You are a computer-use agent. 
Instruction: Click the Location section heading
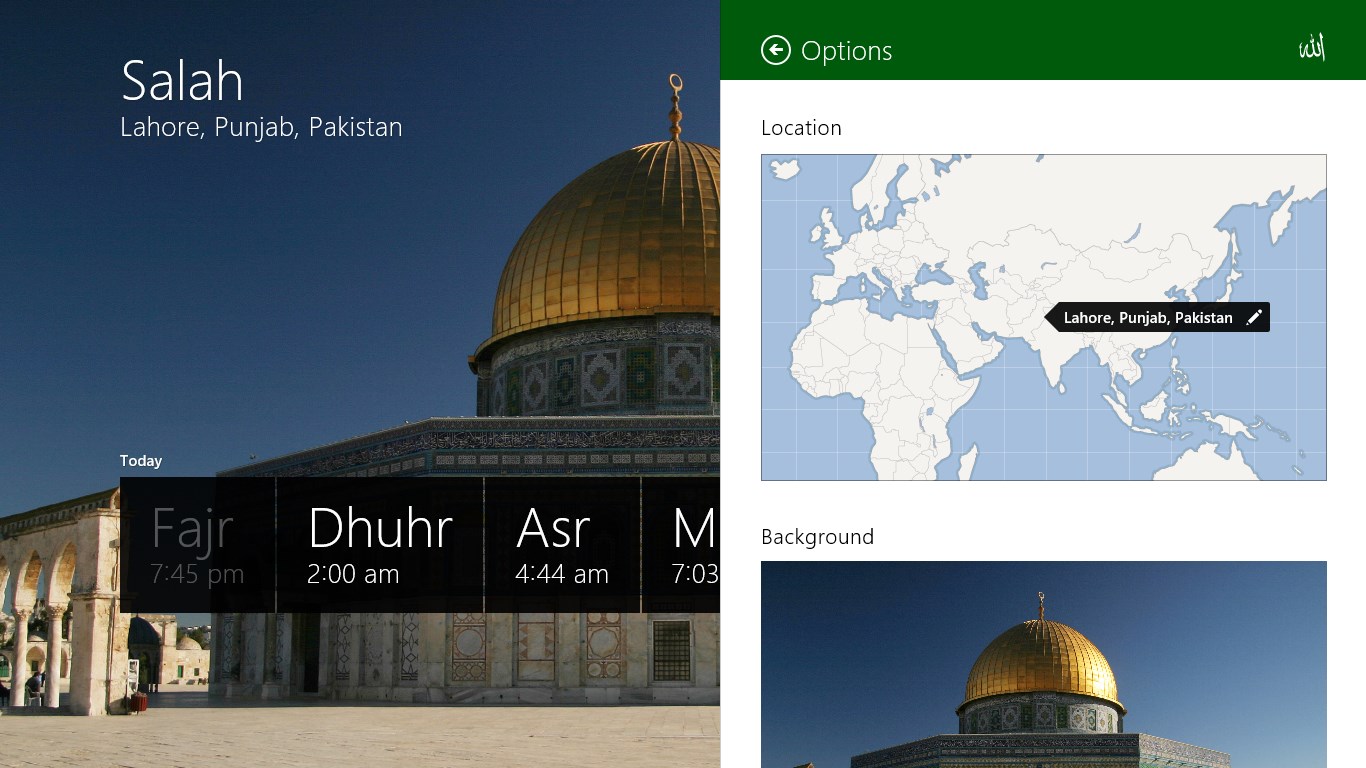pos(801,127)
